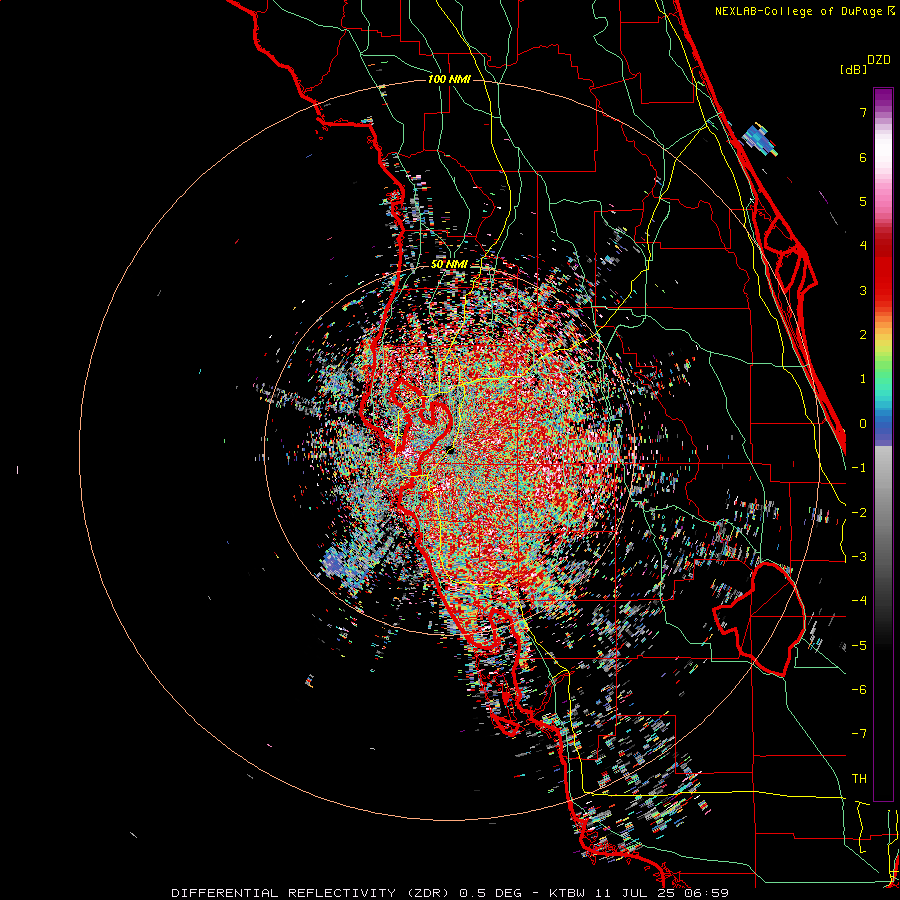Click the Lake Okeechobee red outline
This screenshot has height=900, width=900.
pos(759,619)
